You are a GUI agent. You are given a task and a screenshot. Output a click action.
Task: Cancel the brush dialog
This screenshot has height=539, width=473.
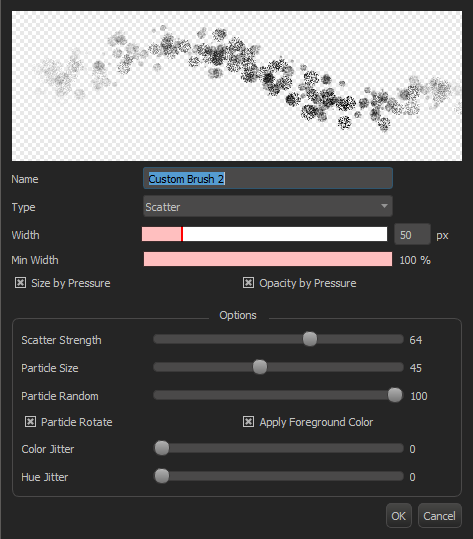tap(439, 516)
